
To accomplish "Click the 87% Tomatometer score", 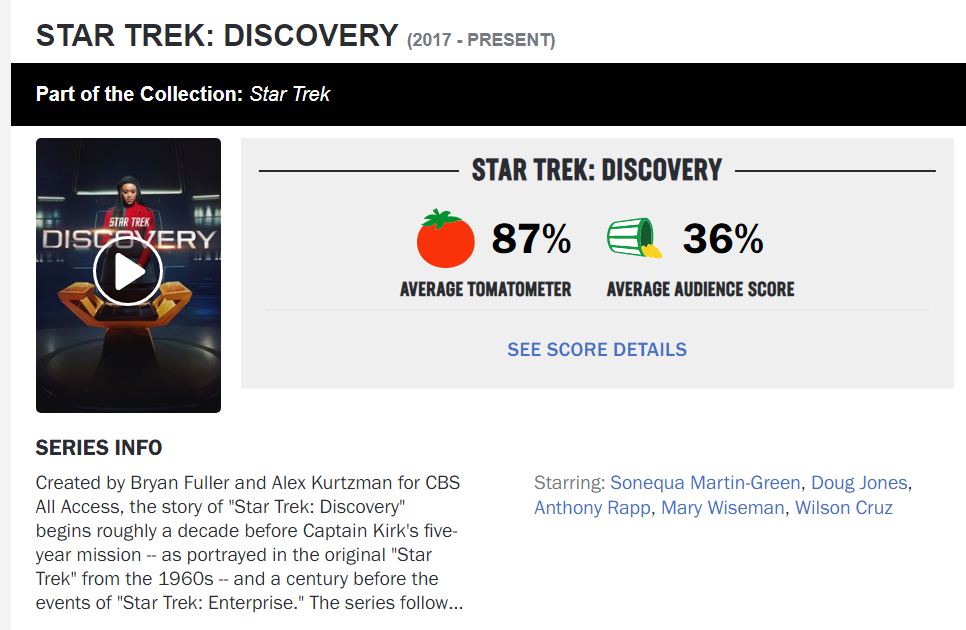I will point(531,238).
